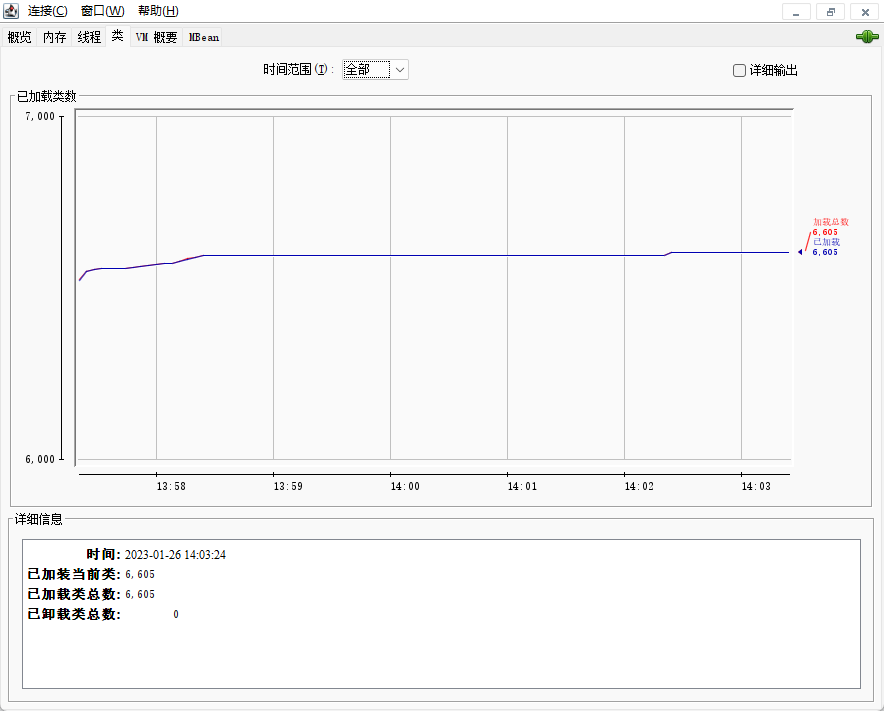Click the 已卸载类总数 label

click(x=74, y=614)
